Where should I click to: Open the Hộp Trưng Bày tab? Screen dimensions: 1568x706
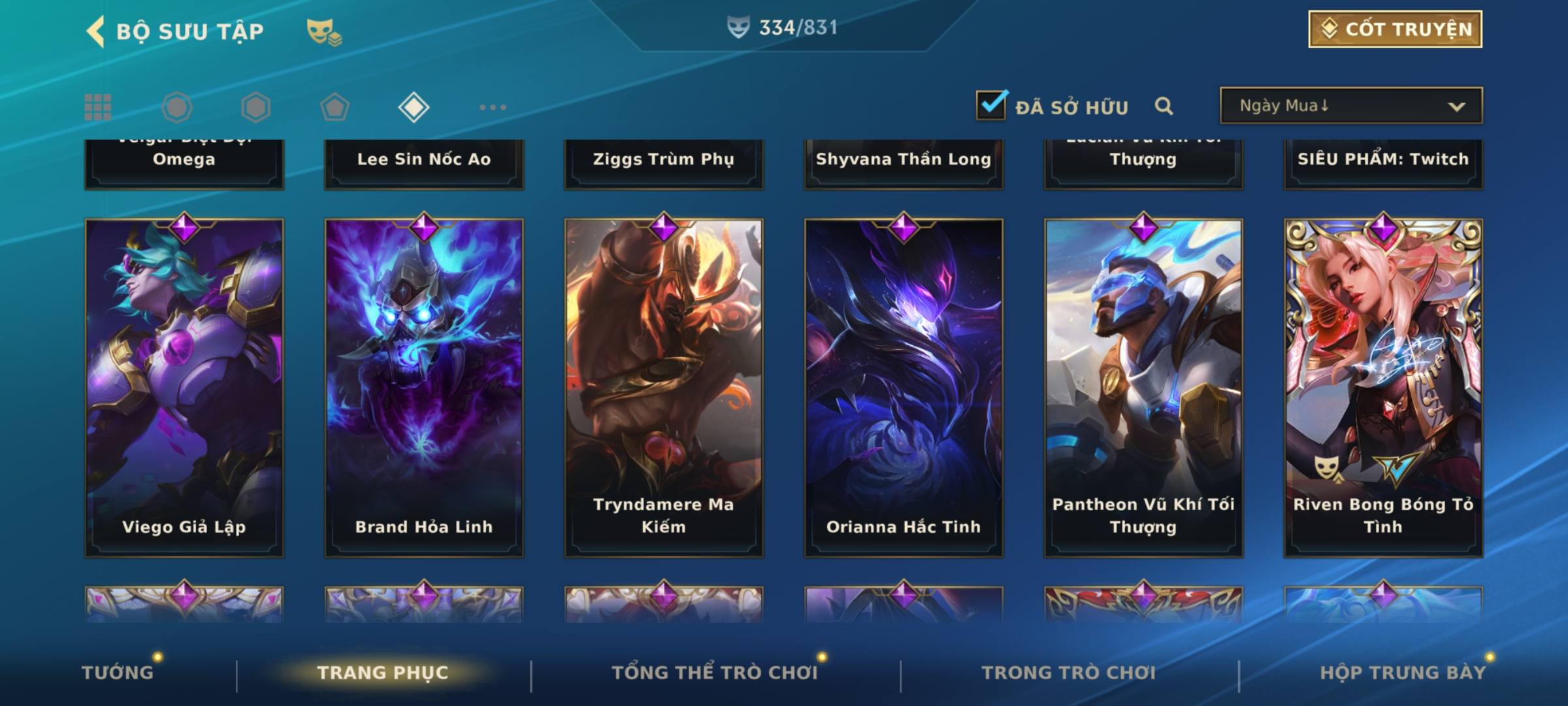1403,672
